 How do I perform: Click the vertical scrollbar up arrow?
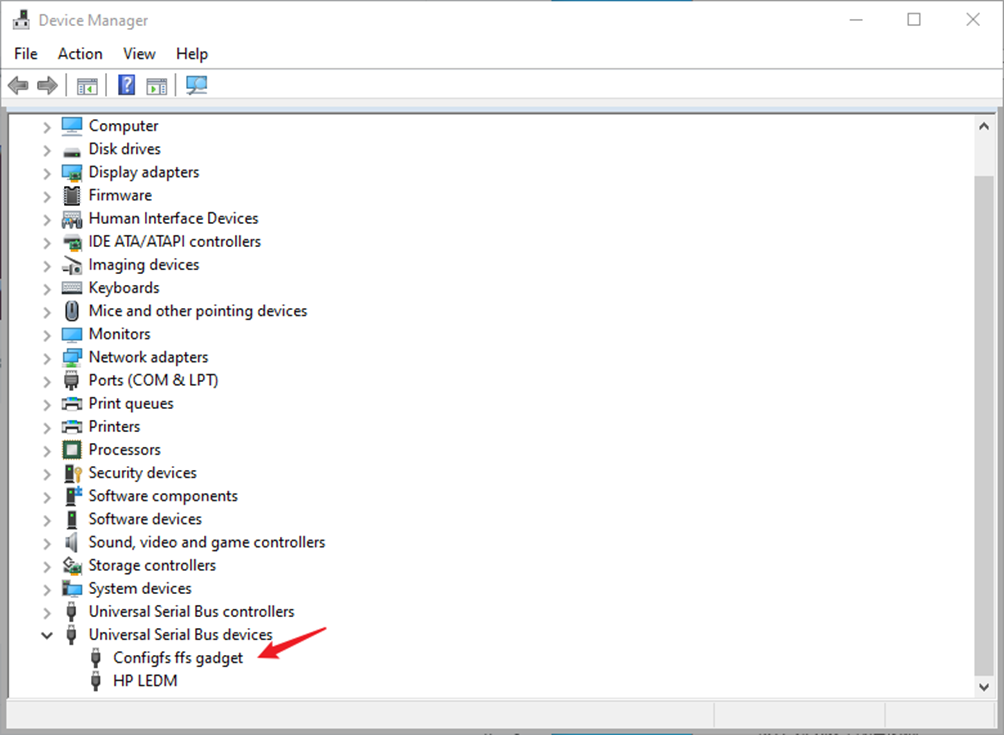984,126
